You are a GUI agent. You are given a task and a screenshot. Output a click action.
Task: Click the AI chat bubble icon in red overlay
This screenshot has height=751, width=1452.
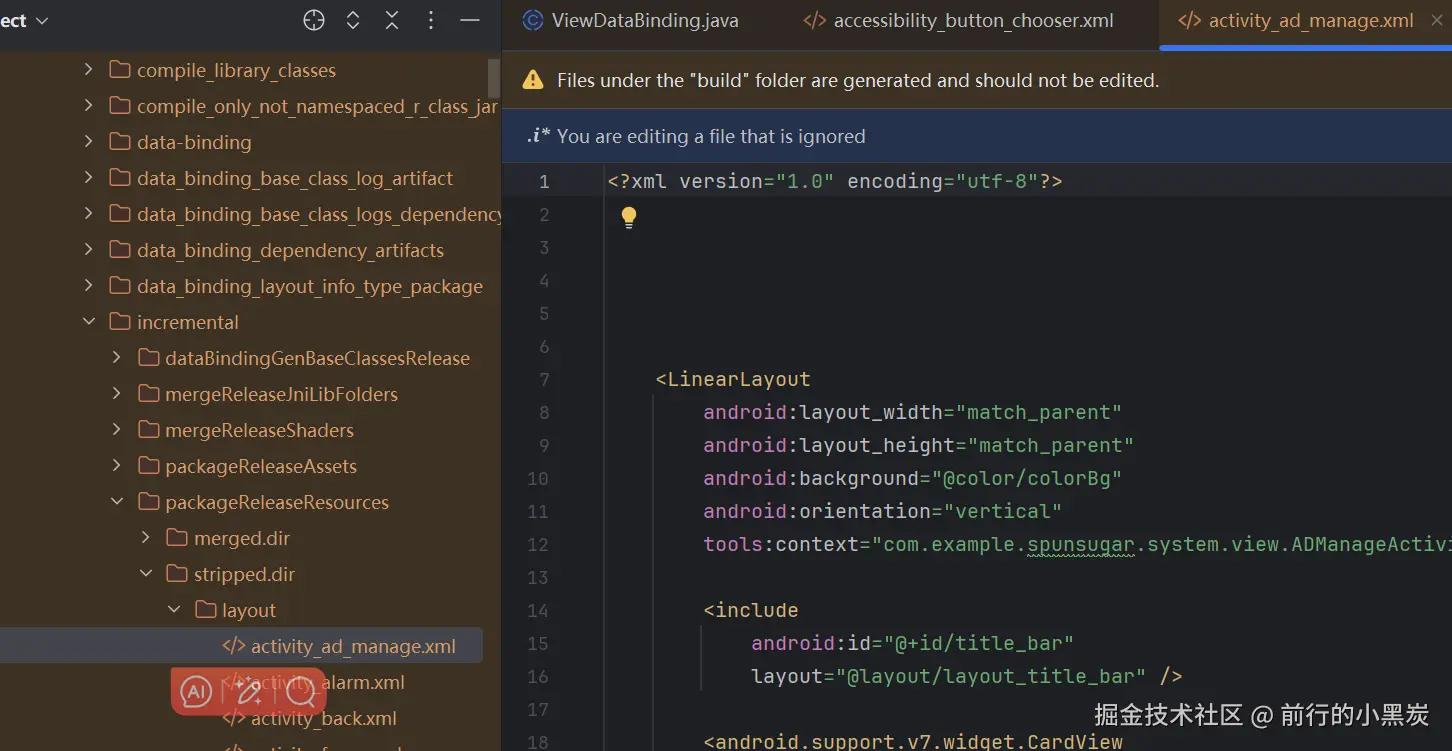(196, 691)
